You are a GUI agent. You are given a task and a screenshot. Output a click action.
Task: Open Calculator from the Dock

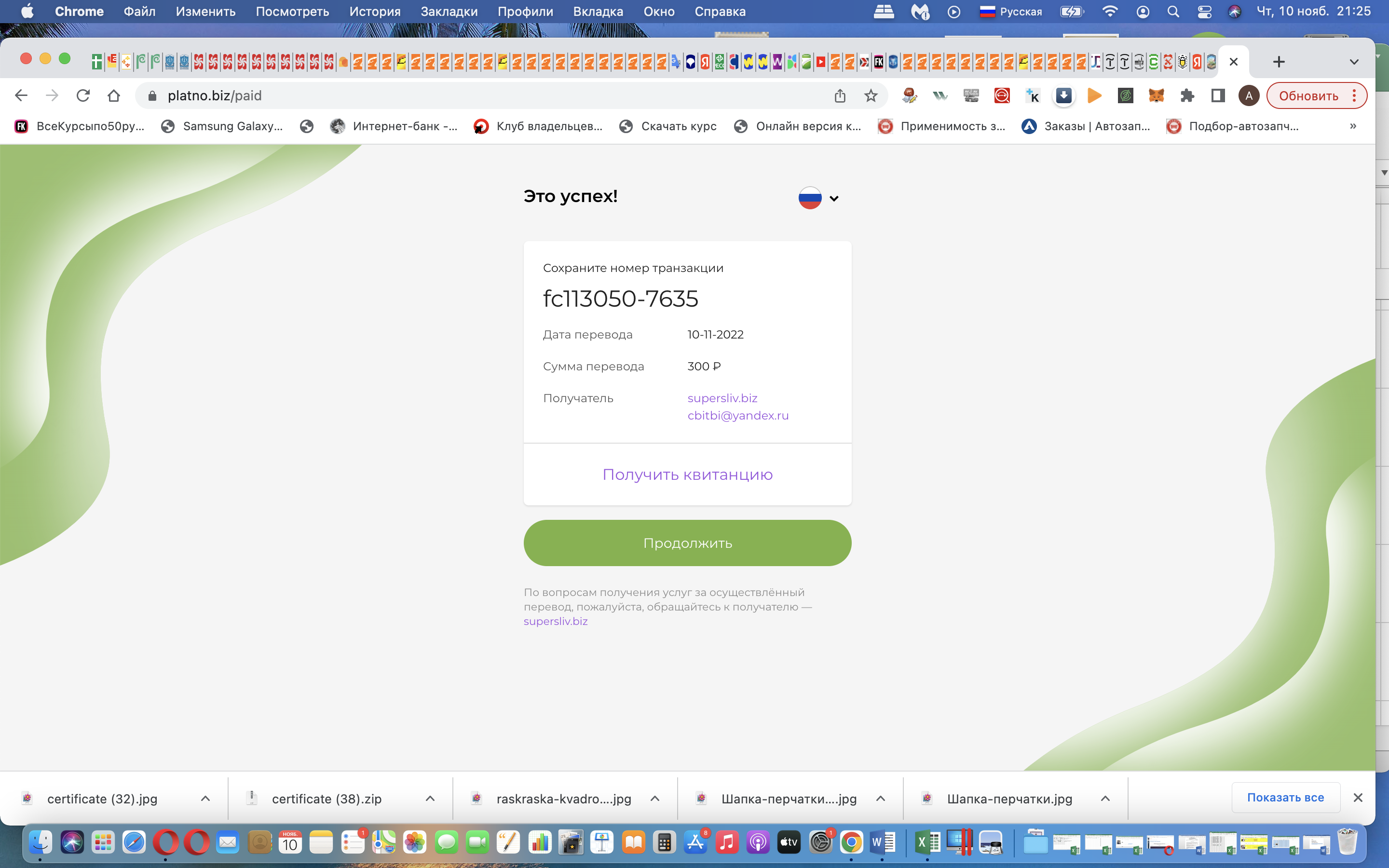coord(664,842)
